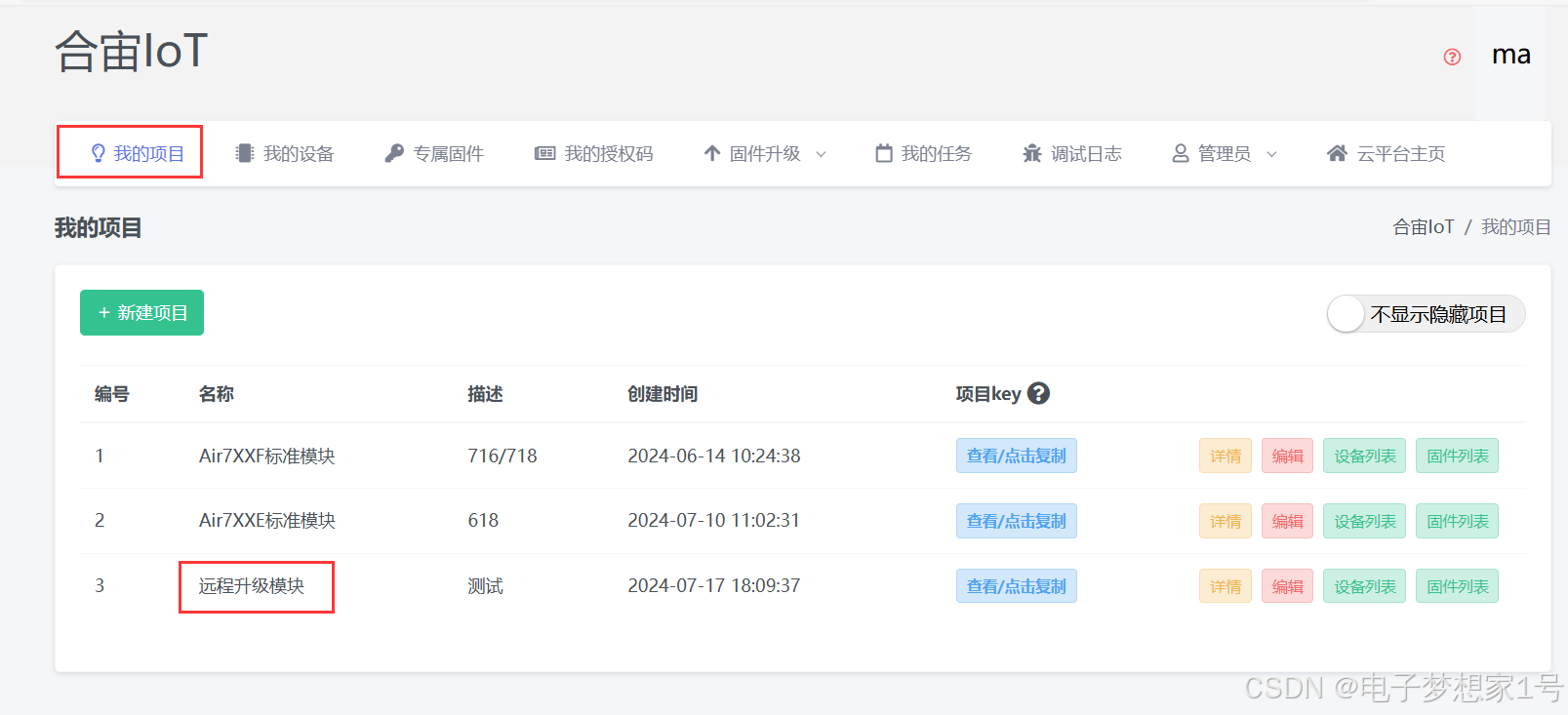Open 详情 for Air7XXF标准模块
The height and width of the screenshot is (715, 1568).
(x=1226, y=456)
